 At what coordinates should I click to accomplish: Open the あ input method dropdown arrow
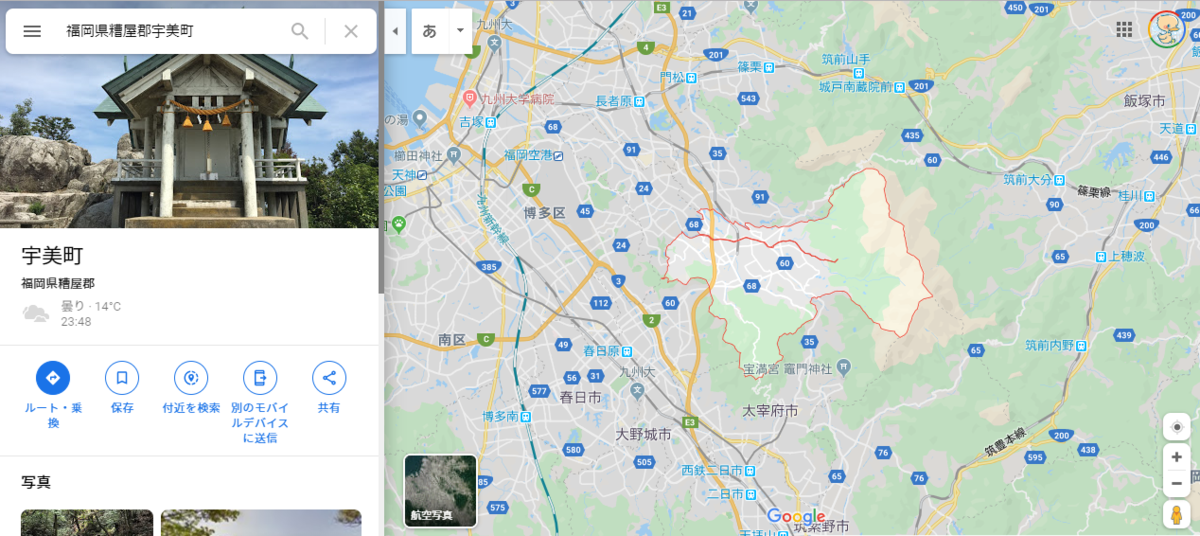coord(460,30)
